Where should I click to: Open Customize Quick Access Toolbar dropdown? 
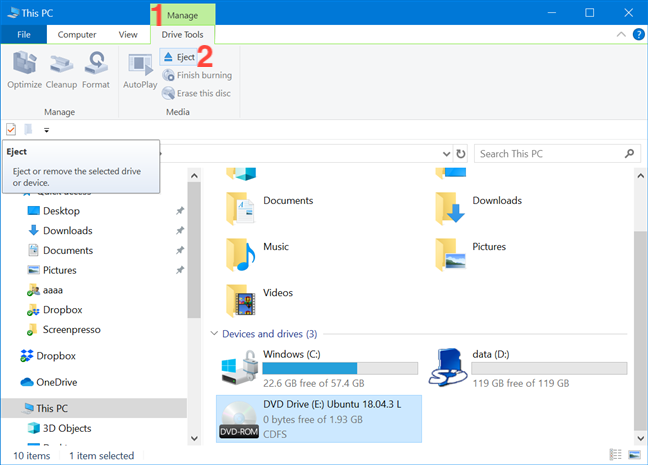(x=46, y=130)
